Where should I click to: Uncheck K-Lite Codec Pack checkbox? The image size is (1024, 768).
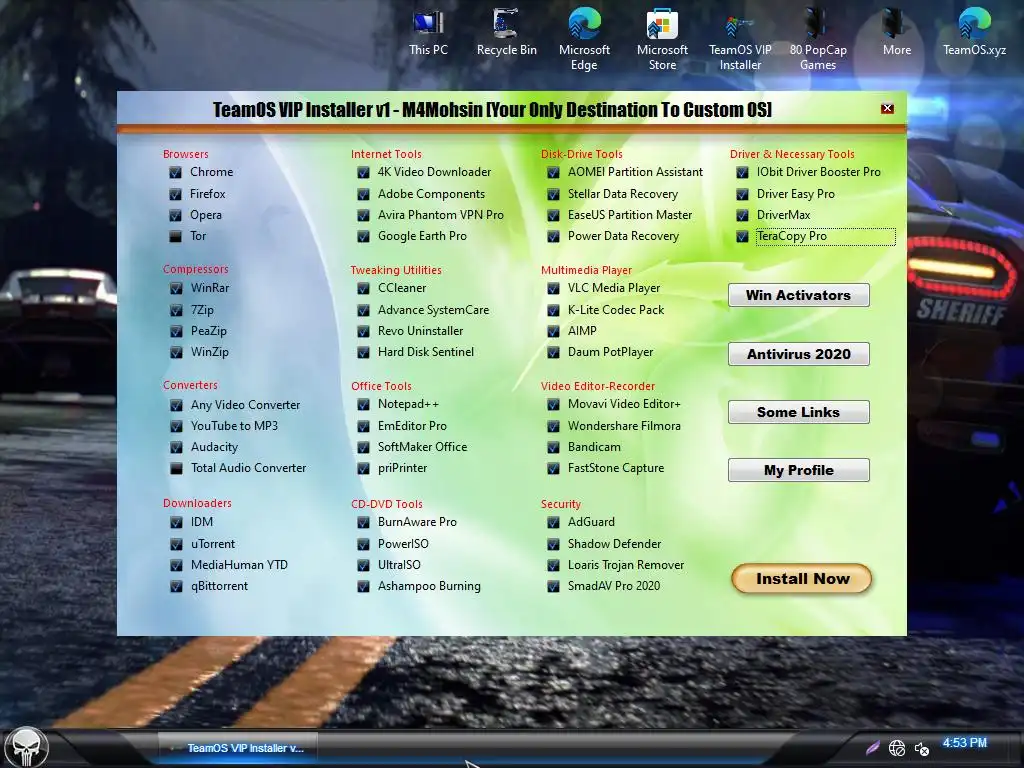pyautogui.click(x=553, y=310)
